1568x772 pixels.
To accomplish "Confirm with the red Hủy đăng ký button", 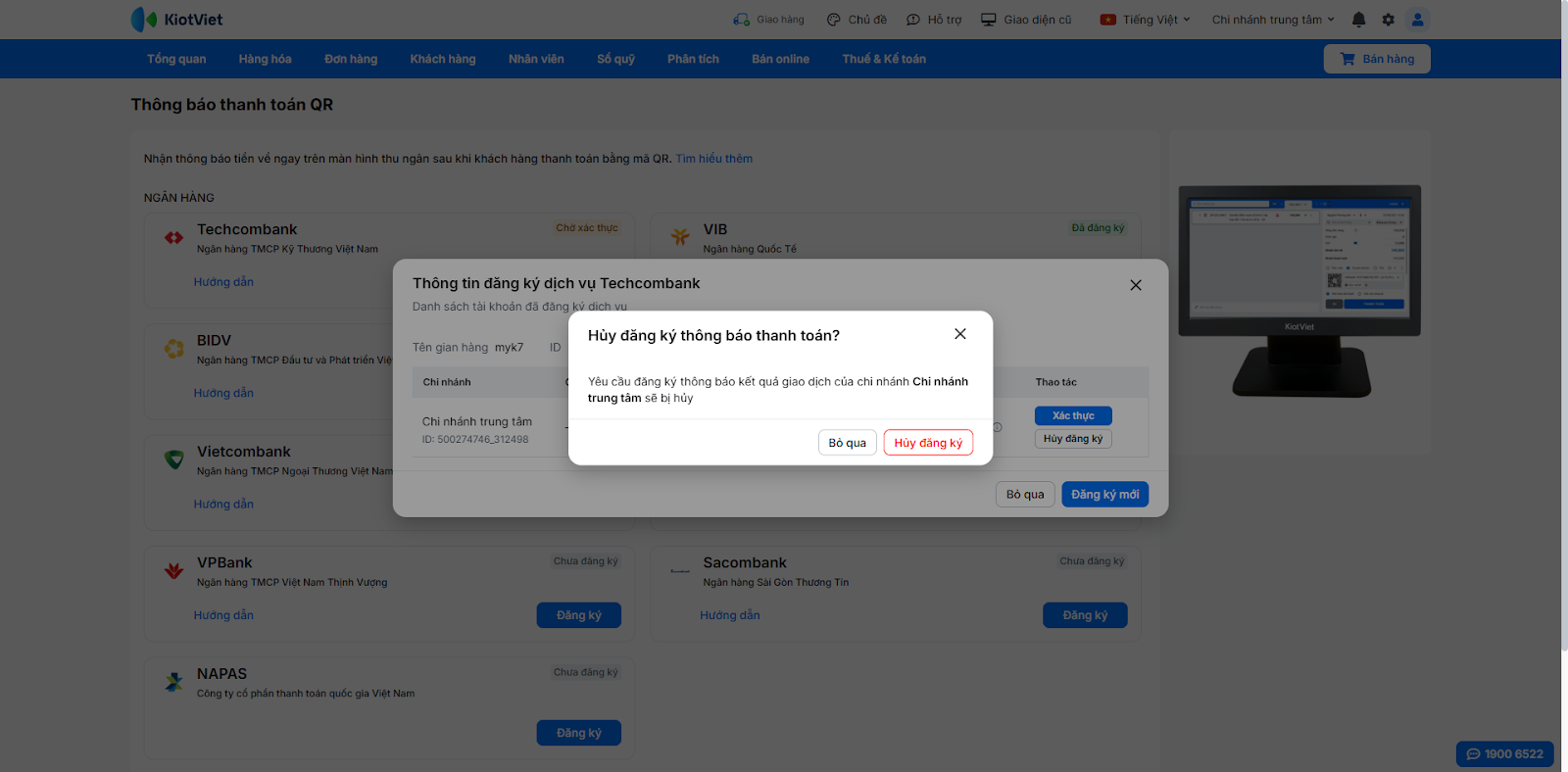I will pyautogui.click(x=928, y=443).
